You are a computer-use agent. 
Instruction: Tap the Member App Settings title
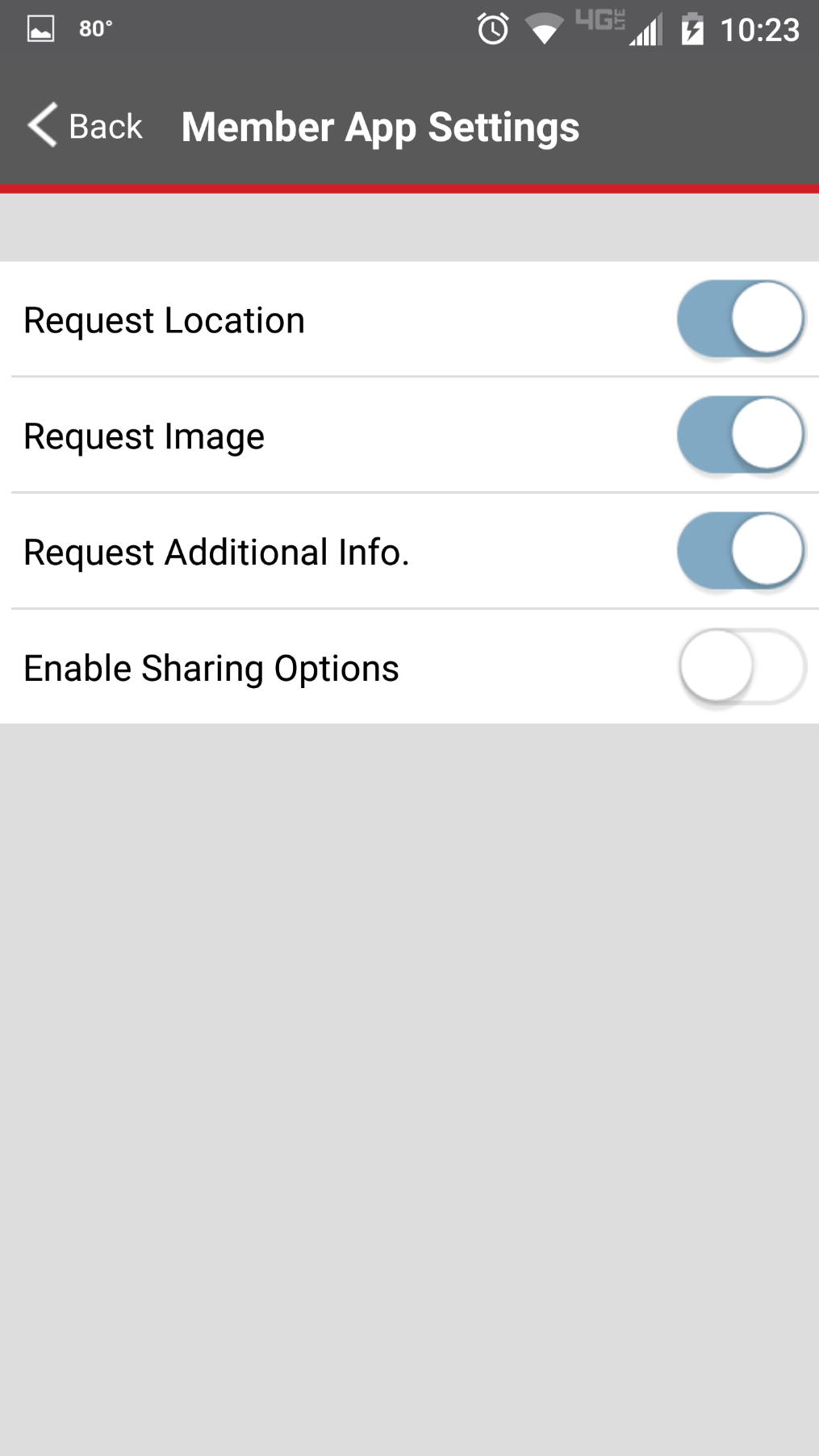coord(380,127)
